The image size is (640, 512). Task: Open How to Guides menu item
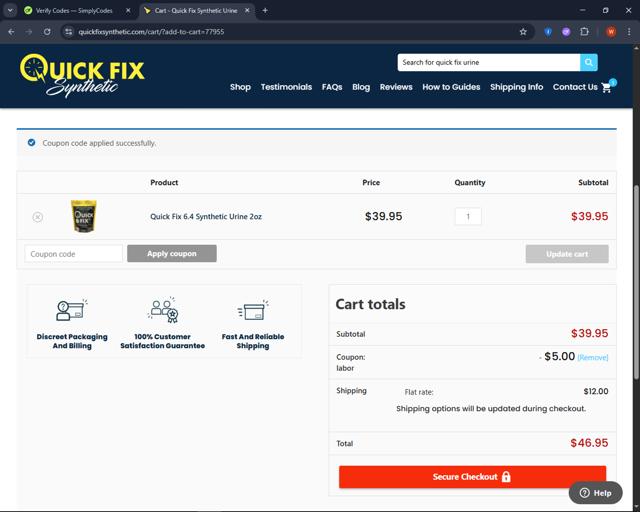coord(451,87)
